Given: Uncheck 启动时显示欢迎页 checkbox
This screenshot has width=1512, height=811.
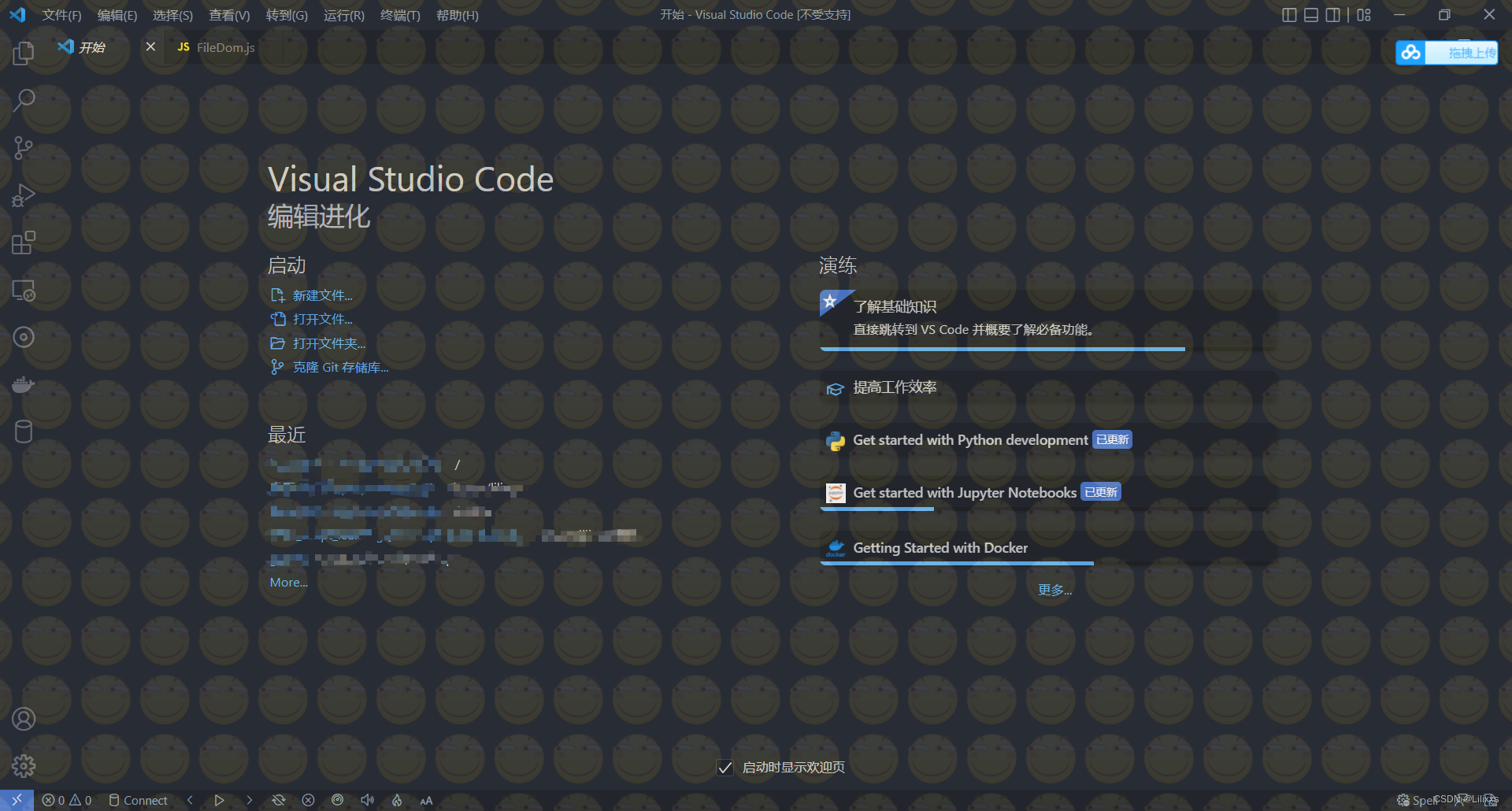Looking at the screenshot, I should pyautogui.click(x=724, y=767).
